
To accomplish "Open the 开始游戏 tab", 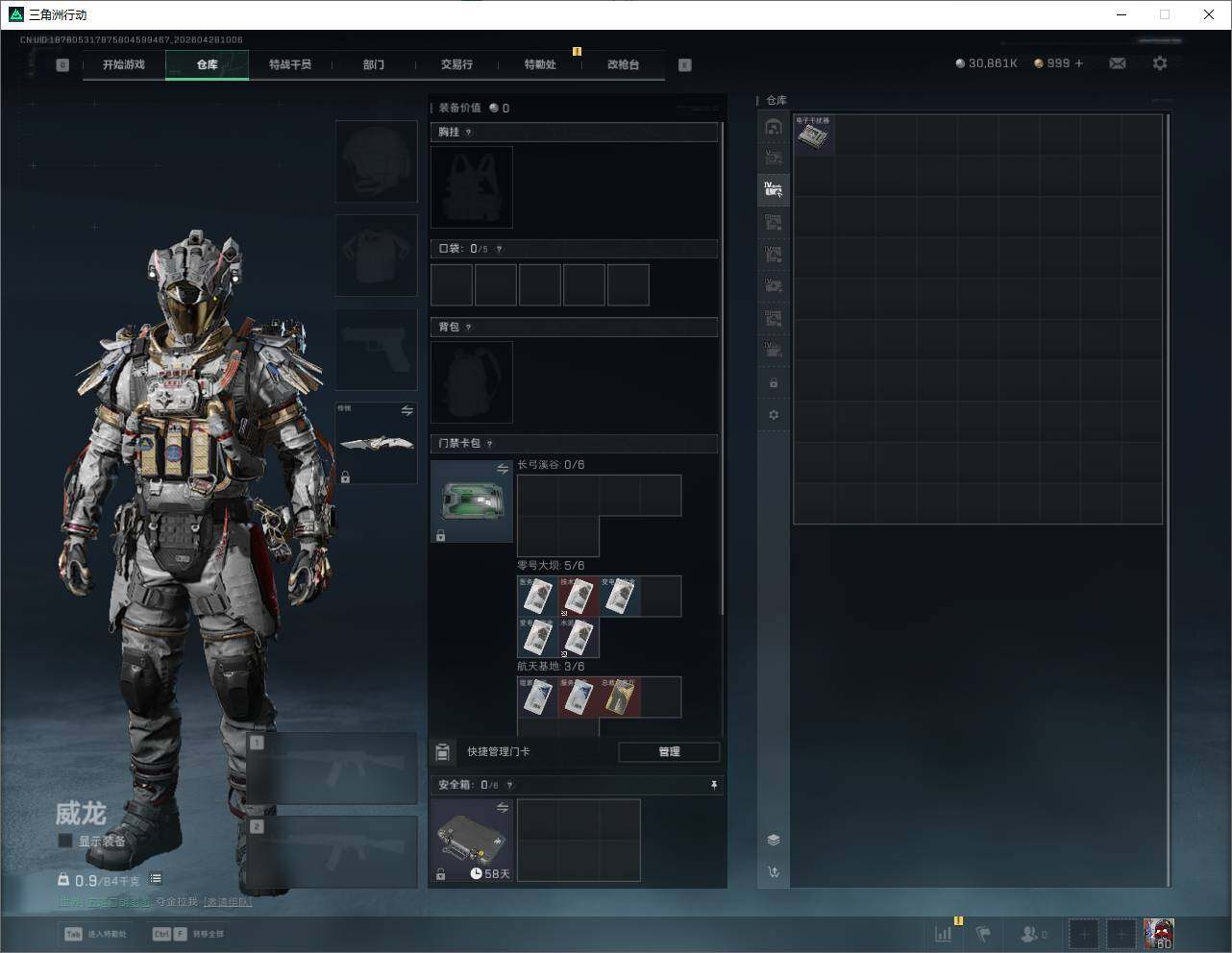I will [x=124, y=64].
